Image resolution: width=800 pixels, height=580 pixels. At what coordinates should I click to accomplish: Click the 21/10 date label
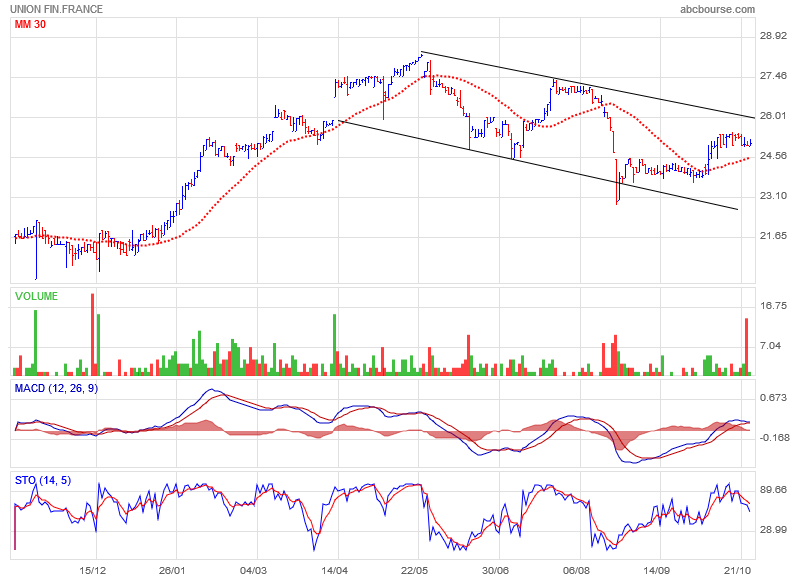[x=737, y=570]
